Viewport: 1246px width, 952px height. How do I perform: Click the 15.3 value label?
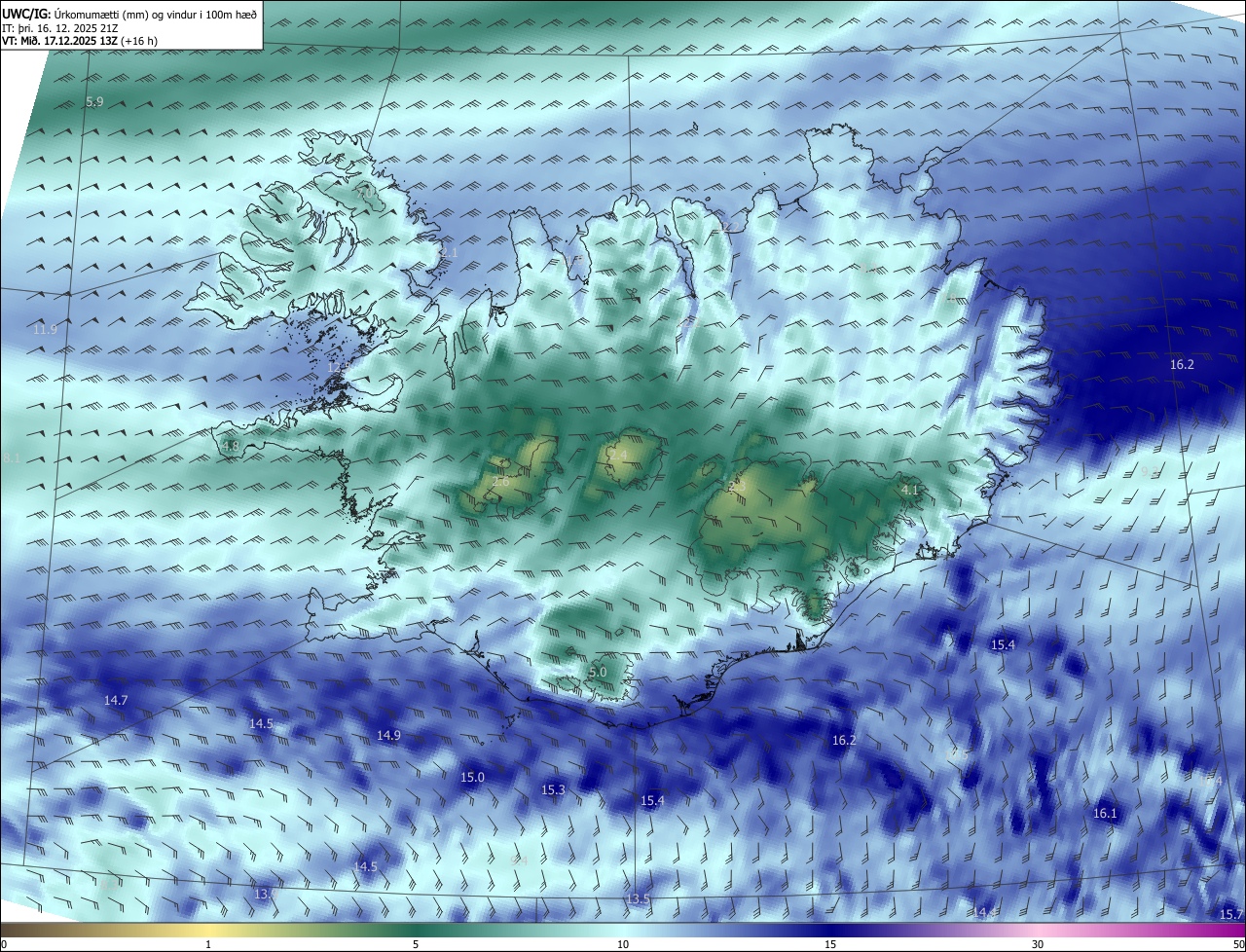(553, 790)
